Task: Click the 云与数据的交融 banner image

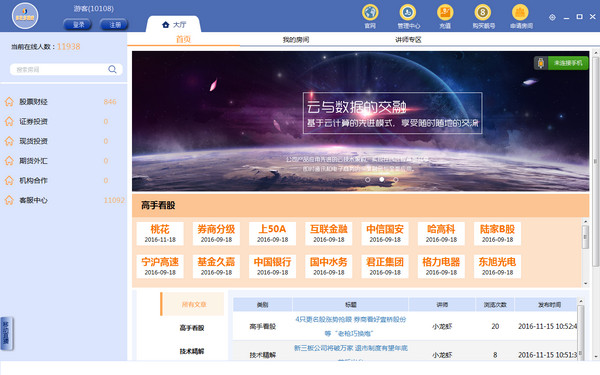Action: [x=360, y=121]
